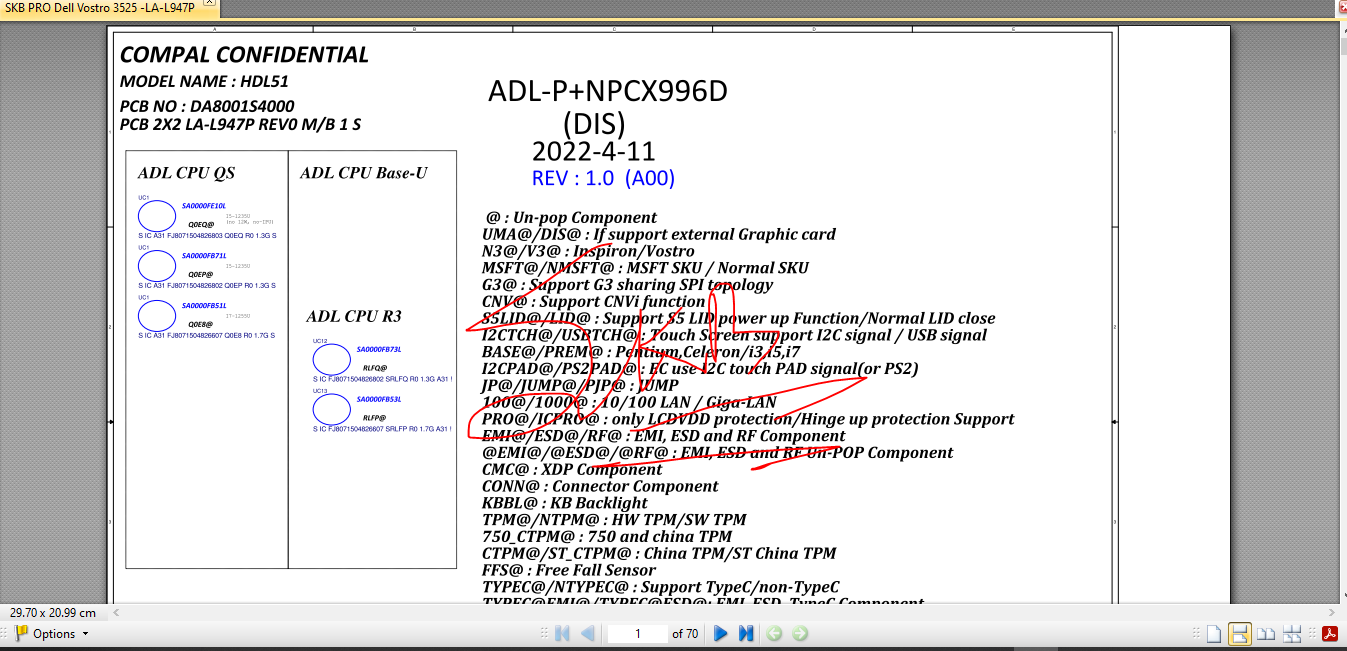Click the (DIS) text under title

pyautogui.click(x=594, y=124)
